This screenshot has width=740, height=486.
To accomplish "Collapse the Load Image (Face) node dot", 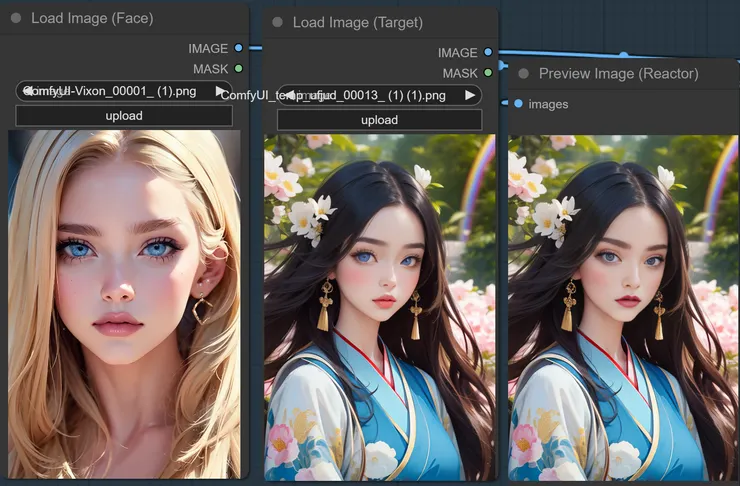I will pos(16,18).
